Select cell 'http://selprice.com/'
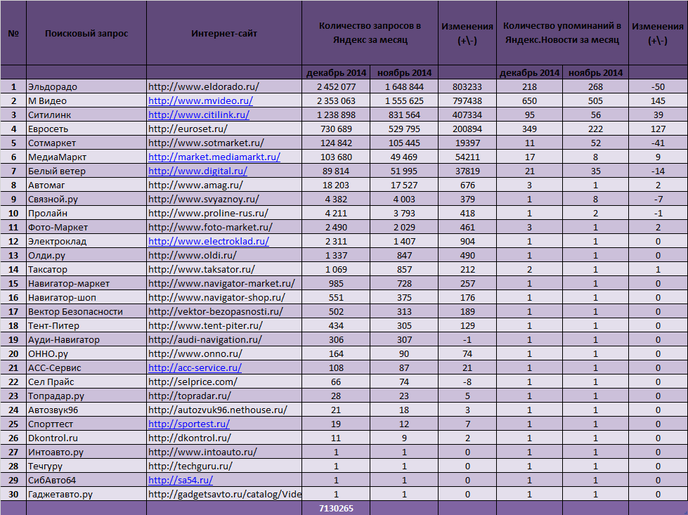The image size is (688, 515). coord(224,382)
